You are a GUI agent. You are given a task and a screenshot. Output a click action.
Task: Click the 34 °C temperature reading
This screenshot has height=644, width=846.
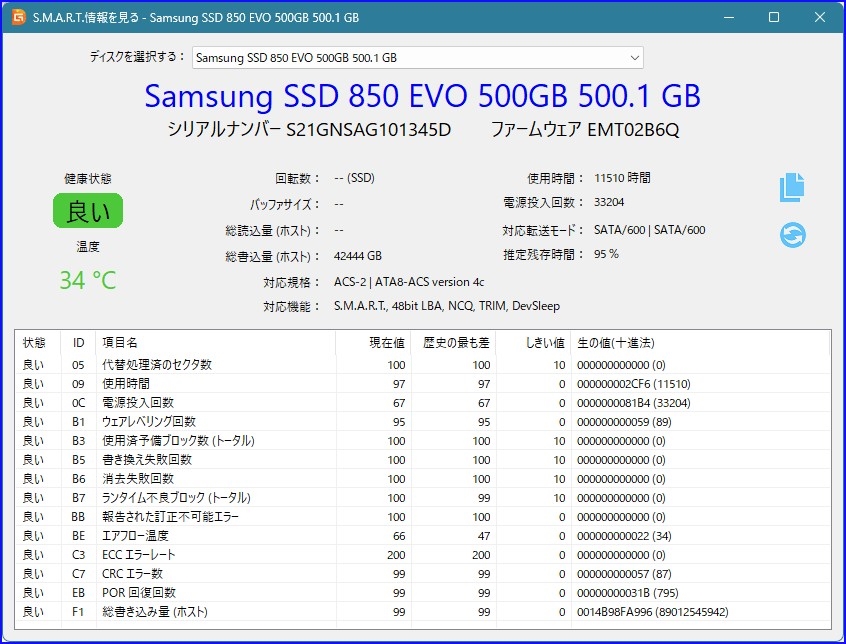[87, 280]
